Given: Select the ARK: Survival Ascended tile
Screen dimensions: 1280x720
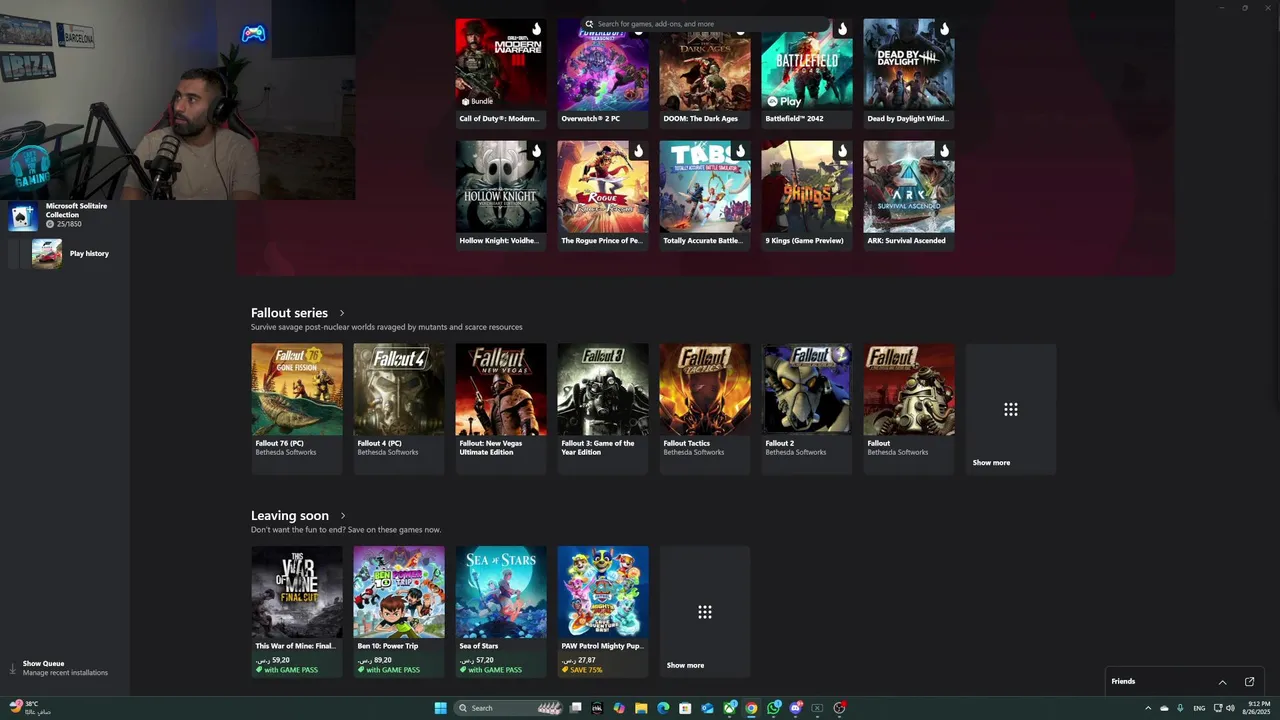Looking at the screenshot, I should pyautogui.click(x=909, y=195).
